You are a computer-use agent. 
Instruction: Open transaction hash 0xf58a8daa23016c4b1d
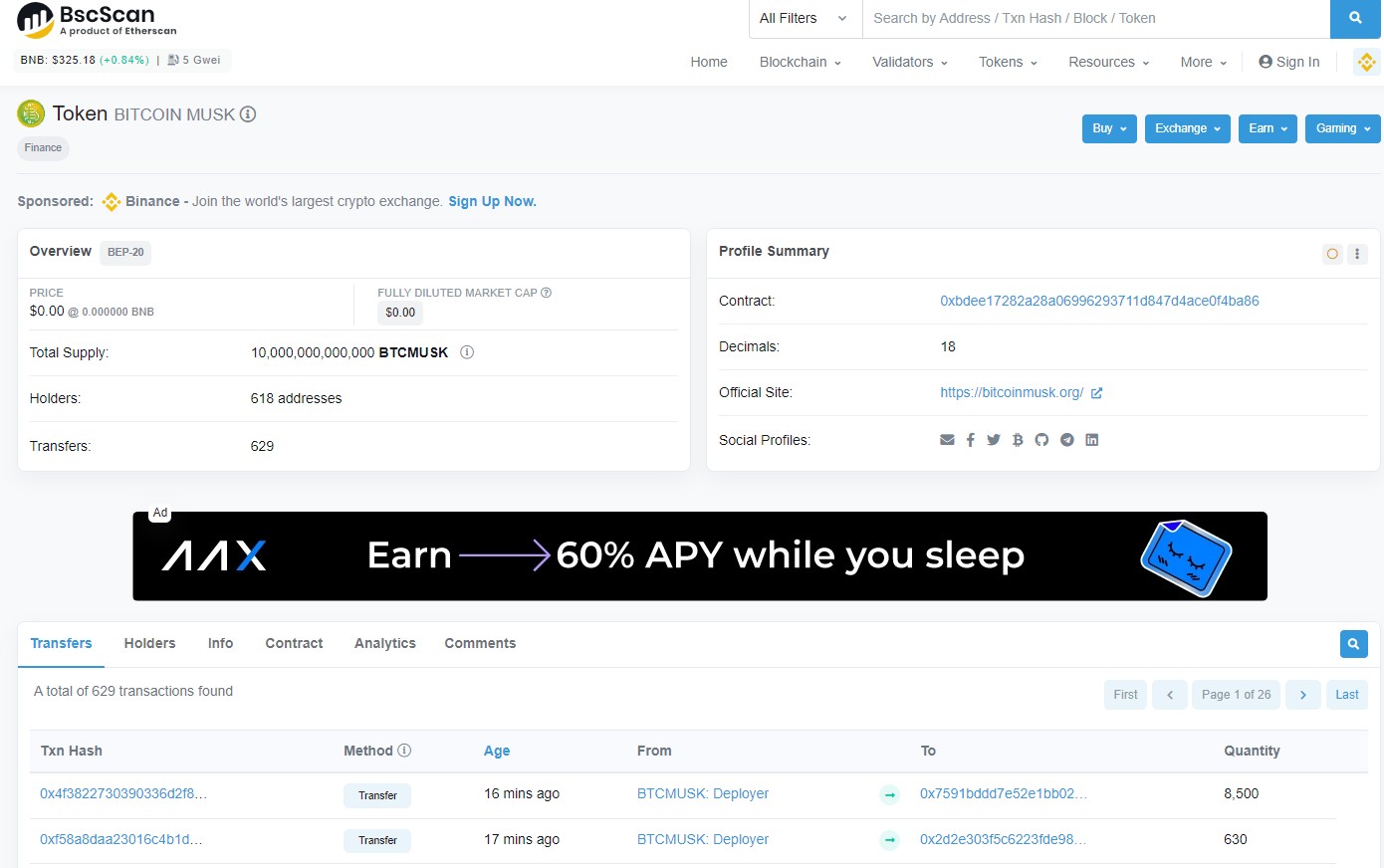121,839
